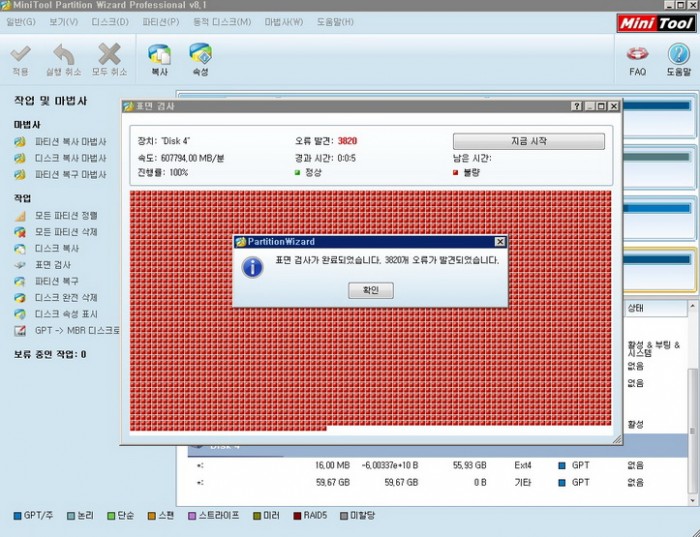Open the FAQ lifebuoy icon
This screenshot has width=700, height=537.
(638, 54)
